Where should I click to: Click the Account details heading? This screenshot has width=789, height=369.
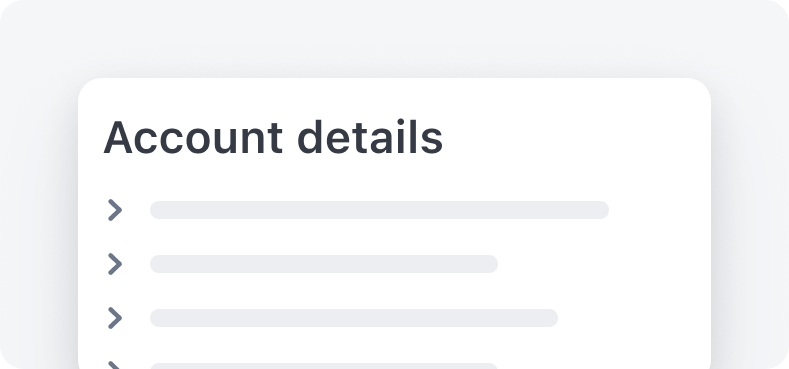[x=273, y=137]
